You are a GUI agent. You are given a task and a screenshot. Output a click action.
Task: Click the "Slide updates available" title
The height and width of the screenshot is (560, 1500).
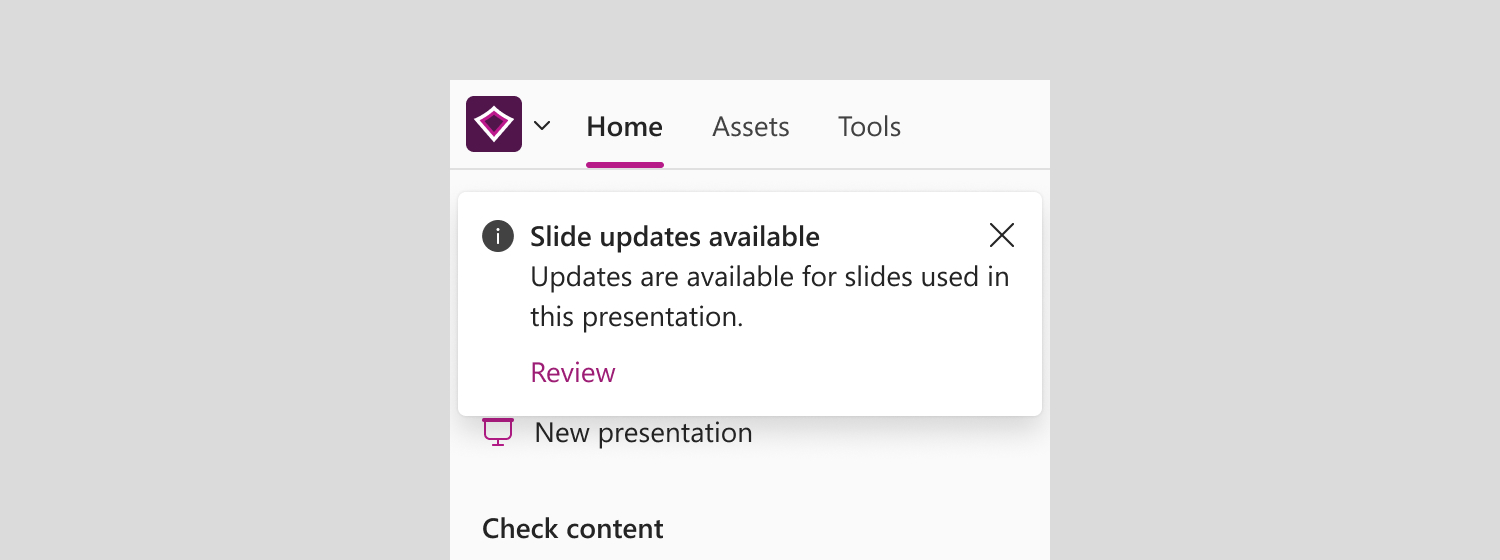tap(675, 237)
